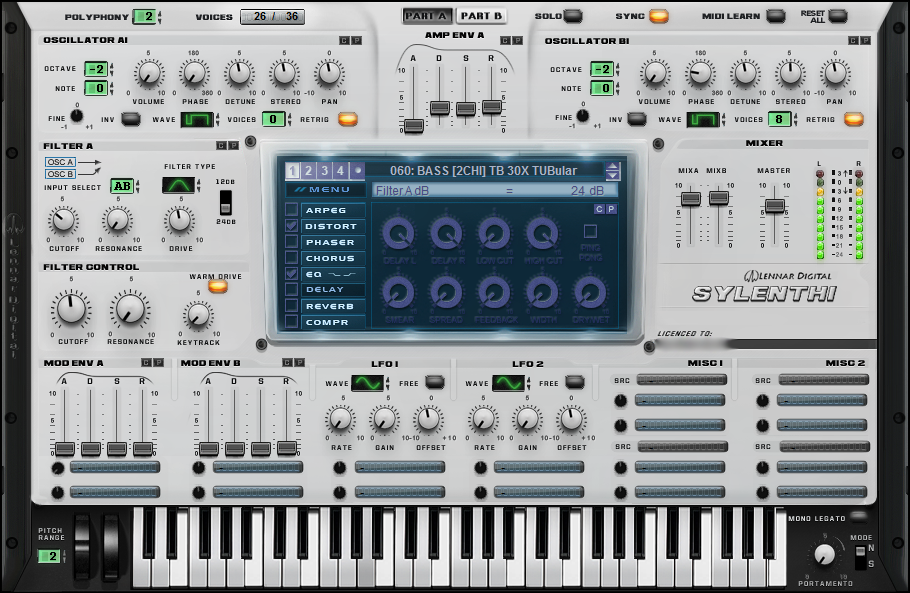Click the Filter A dB value readout
Image resolution: width=910 pixels, height=593 pixels.
click(587, 191)
